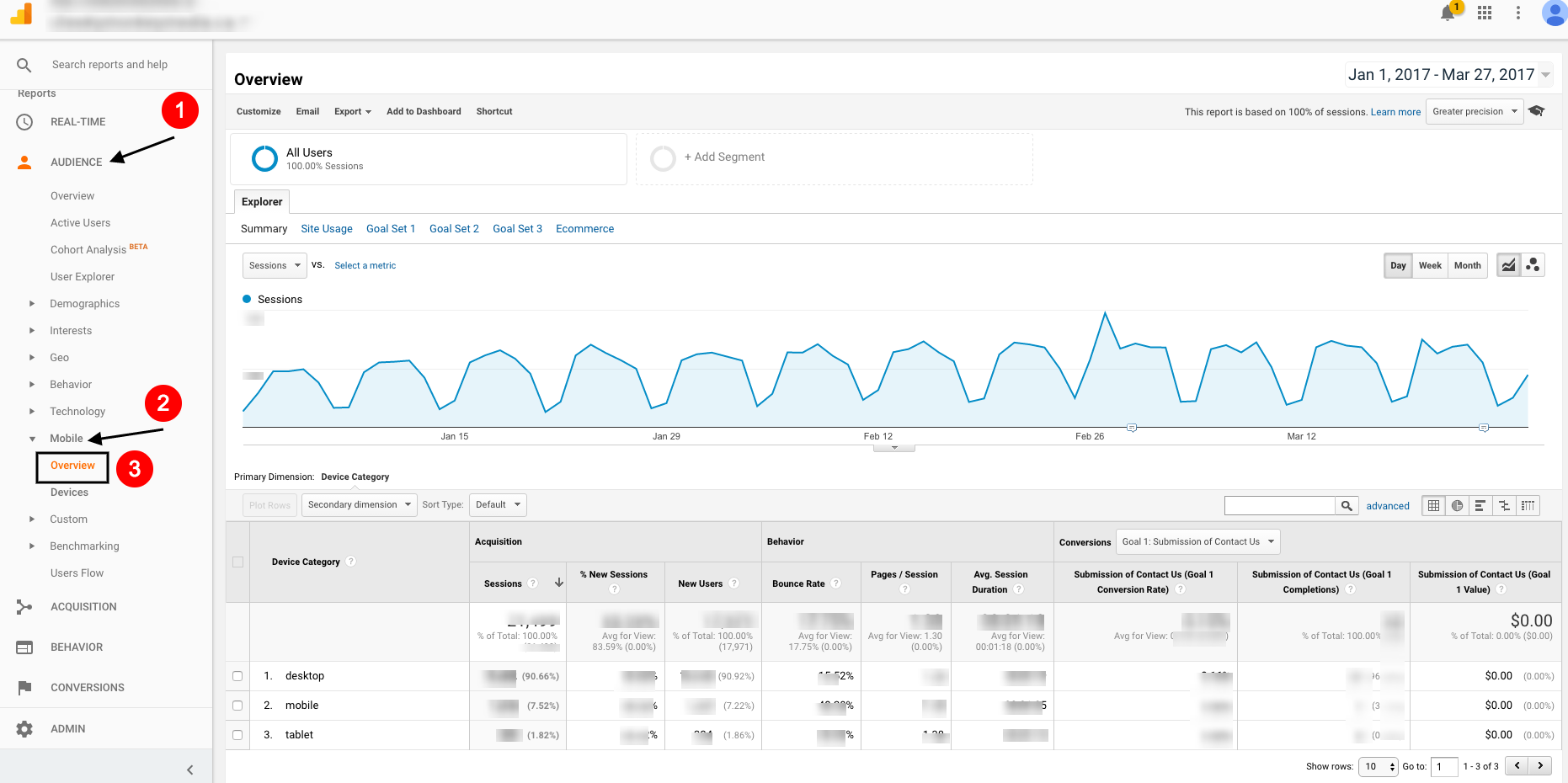Switch to the Ecommerce tab
The height and width of the screenshot is (783, 1568).
click(584, 229)
